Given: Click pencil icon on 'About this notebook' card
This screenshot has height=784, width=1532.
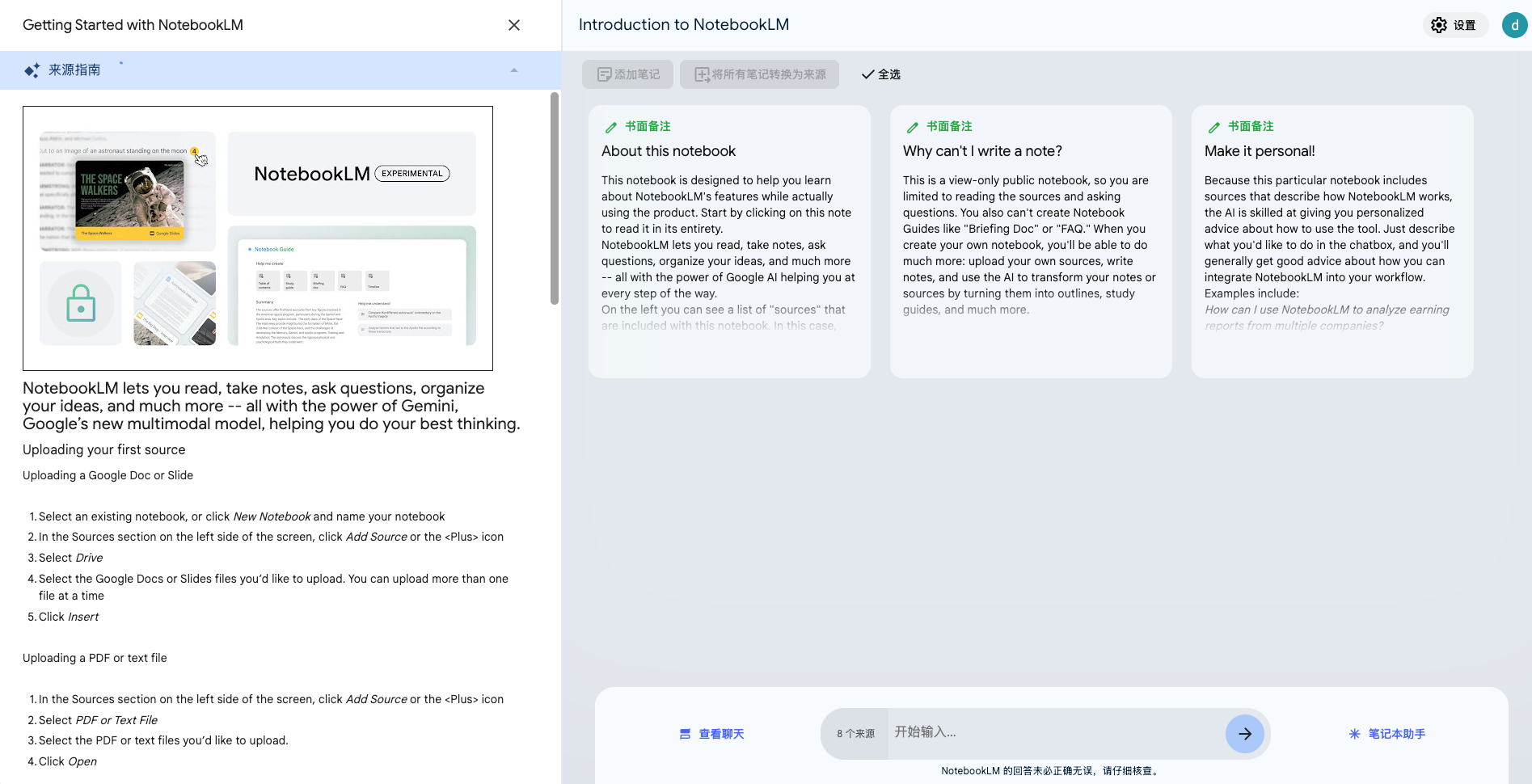Looking at the screenshot, I should pyautogui.click(x=611, y=127).
